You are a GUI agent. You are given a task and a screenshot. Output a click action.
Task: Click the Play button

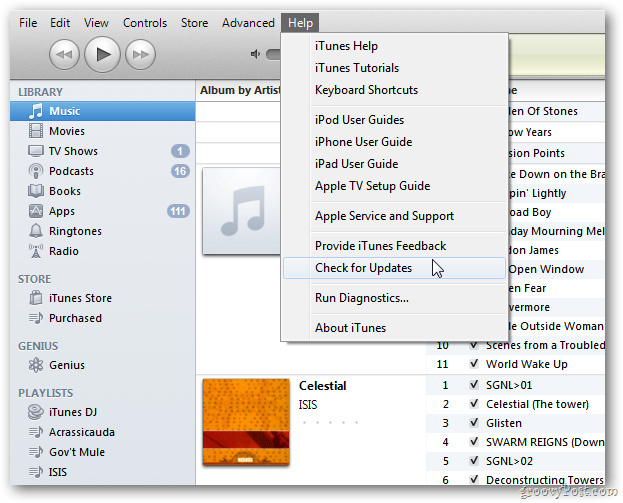point(102,54)
